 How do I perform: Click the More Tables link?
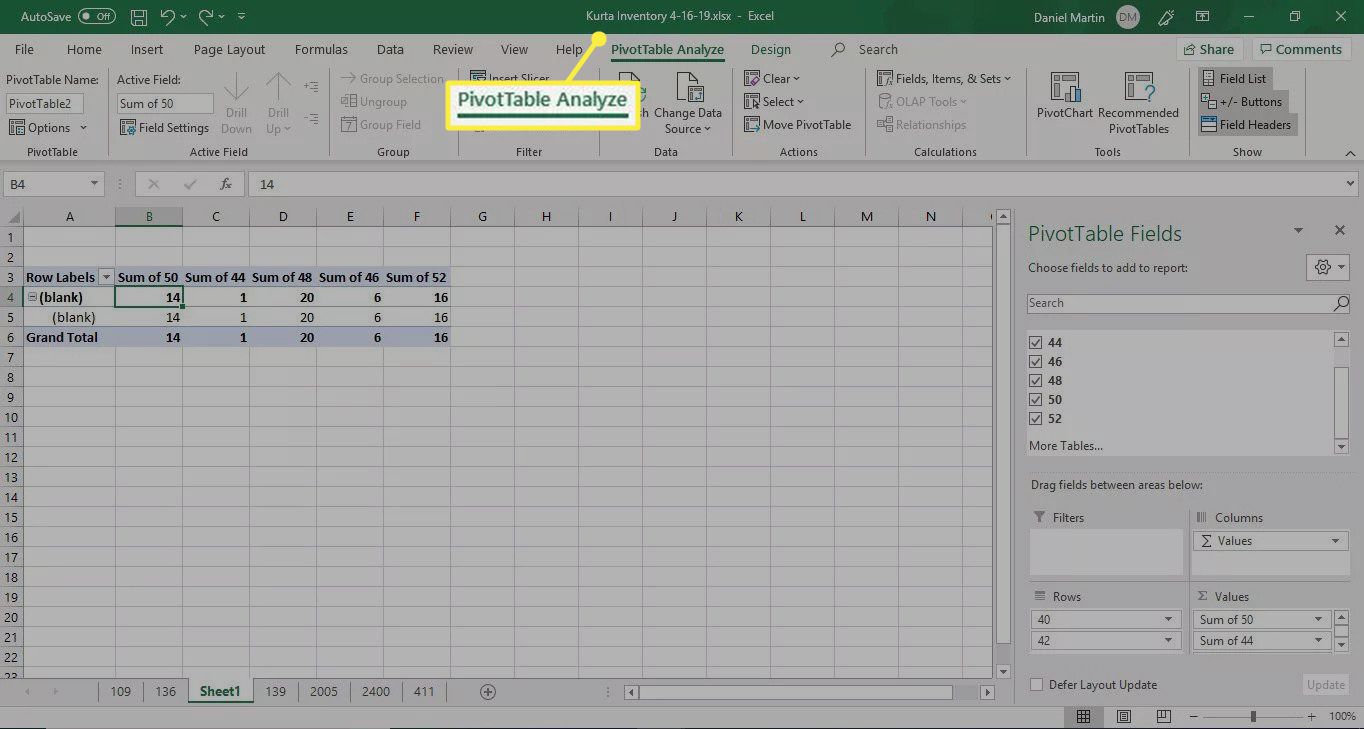1063,445
